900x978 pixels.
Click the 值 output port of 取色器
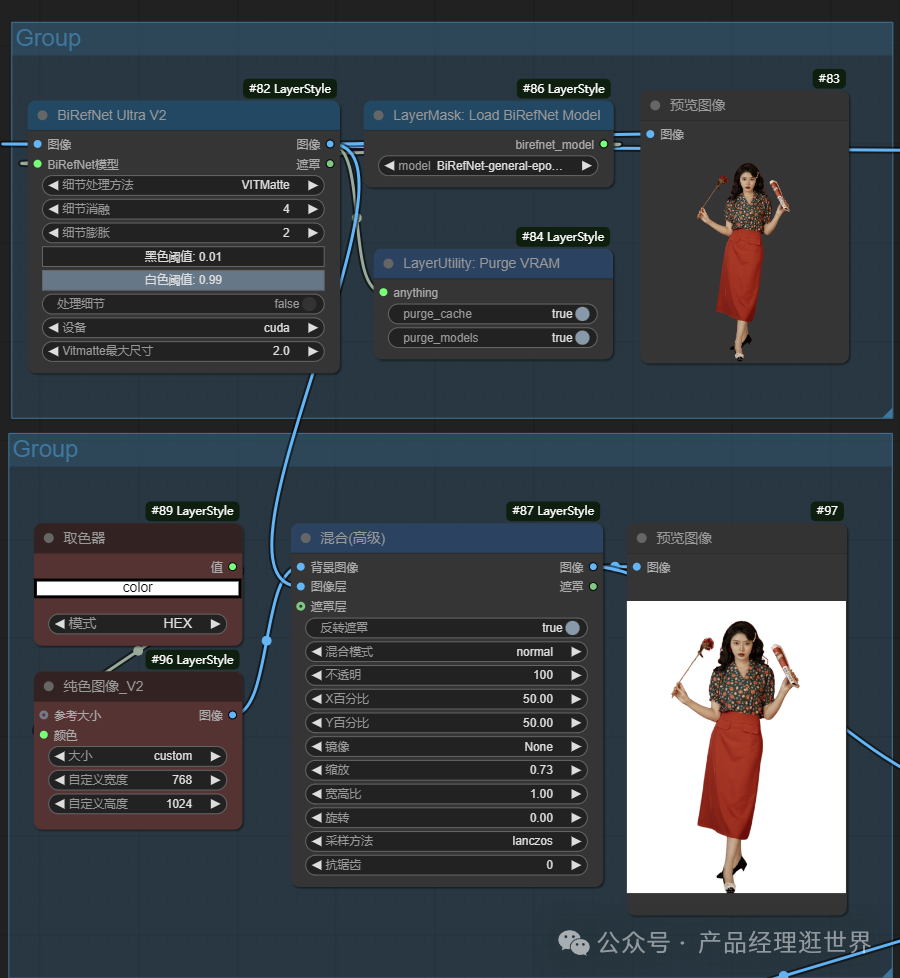pos(233,567)
